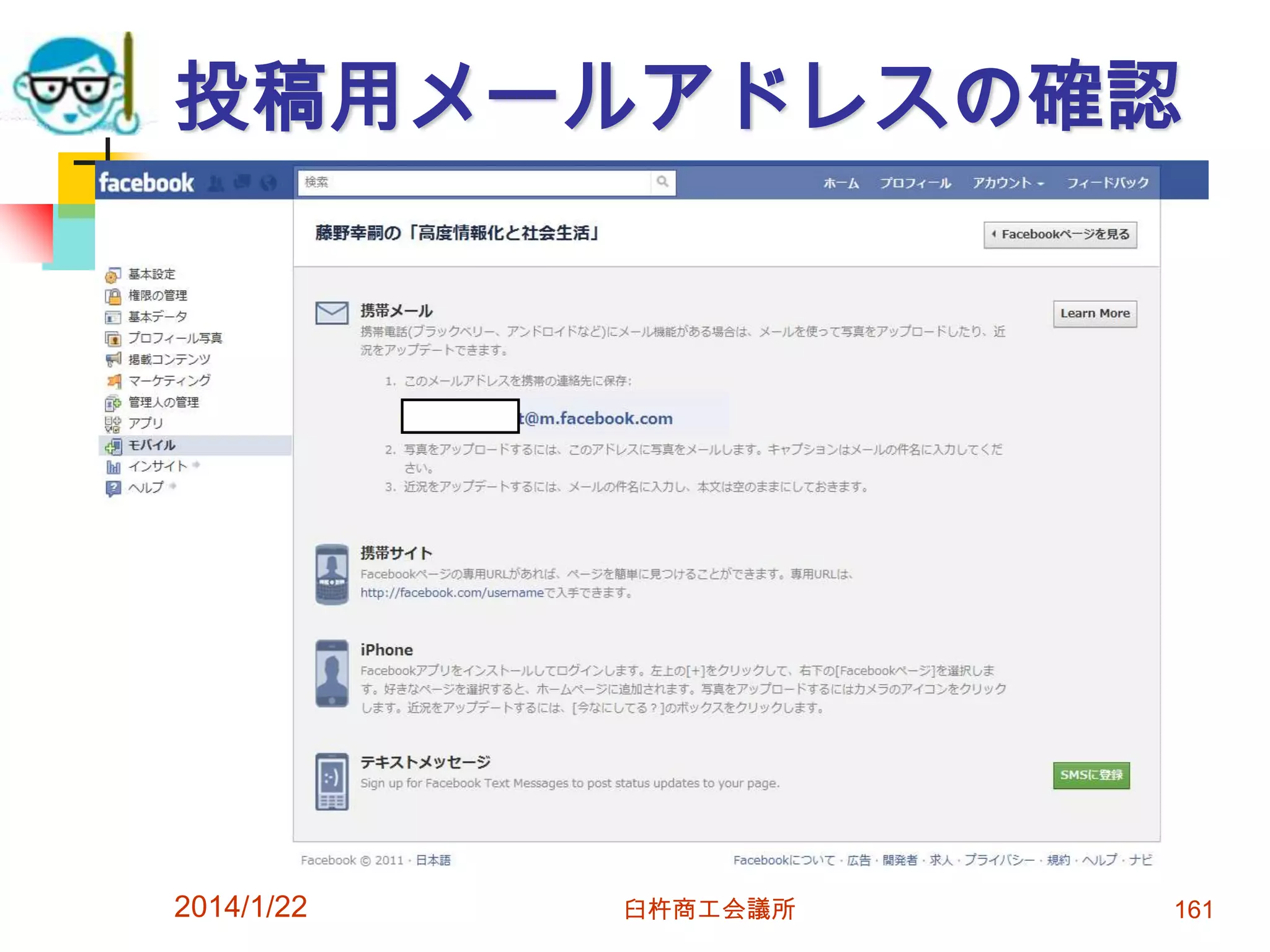Go to ホーム in top navigation
Screen dimensions: 1270x952
841,183
